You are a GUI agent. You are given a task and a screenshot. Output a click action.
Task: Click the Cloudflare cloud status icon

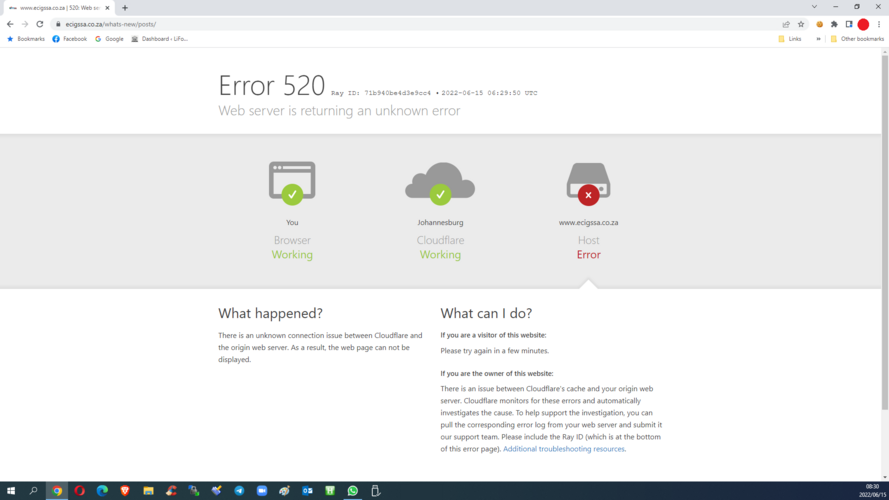pos(440,183)
